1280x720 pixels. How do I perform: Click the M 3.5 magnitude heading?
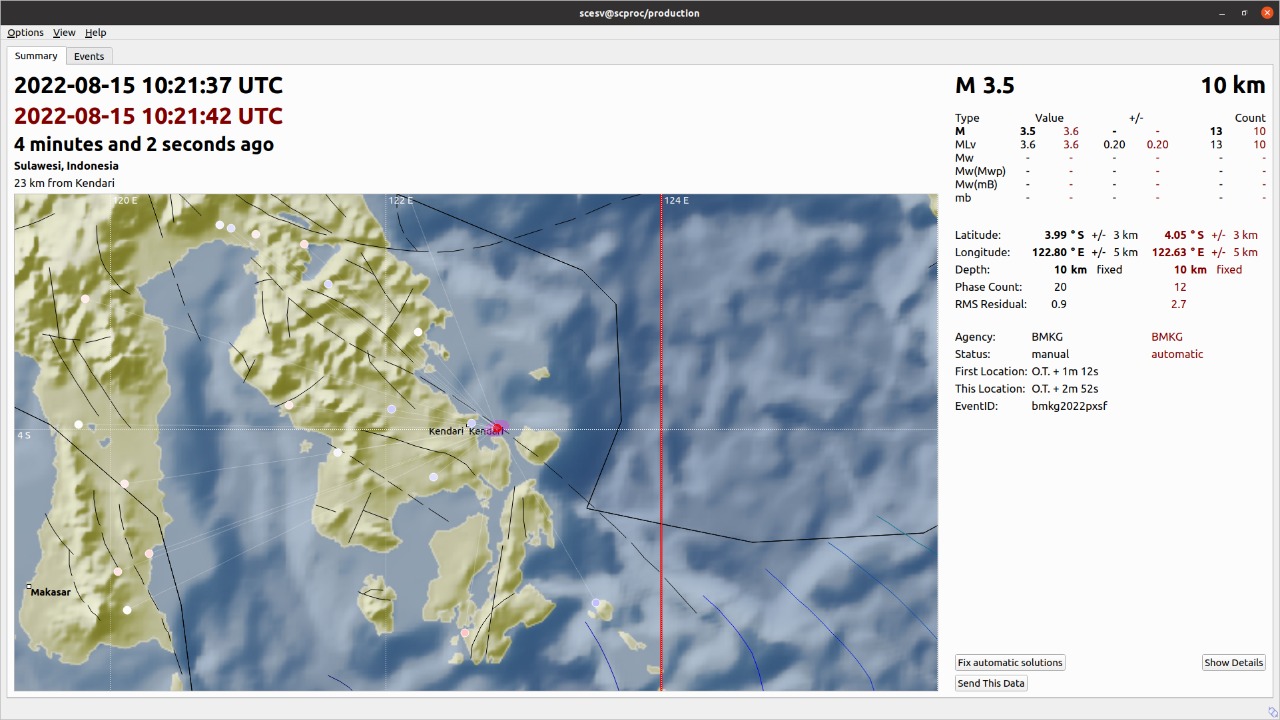[x=985, y=86]
